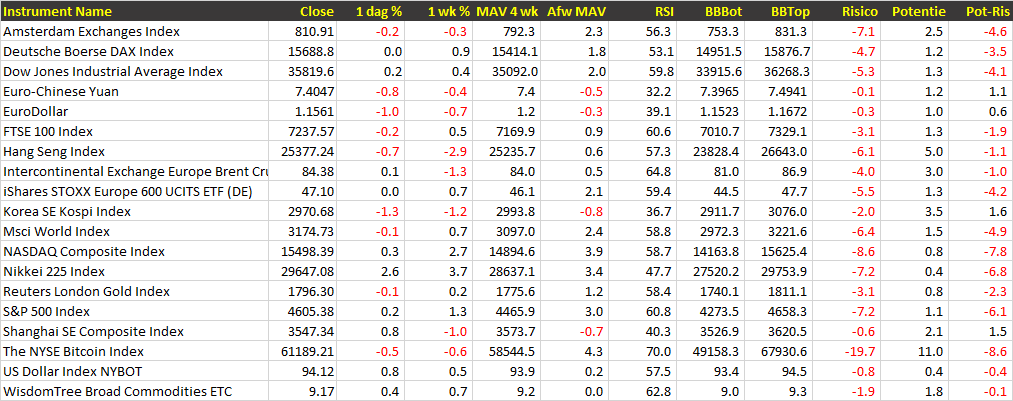The image size is (1013, 401).
Task: Select the Bitcoin Potentie value 11.0
Action: click(x=929, y=352)
